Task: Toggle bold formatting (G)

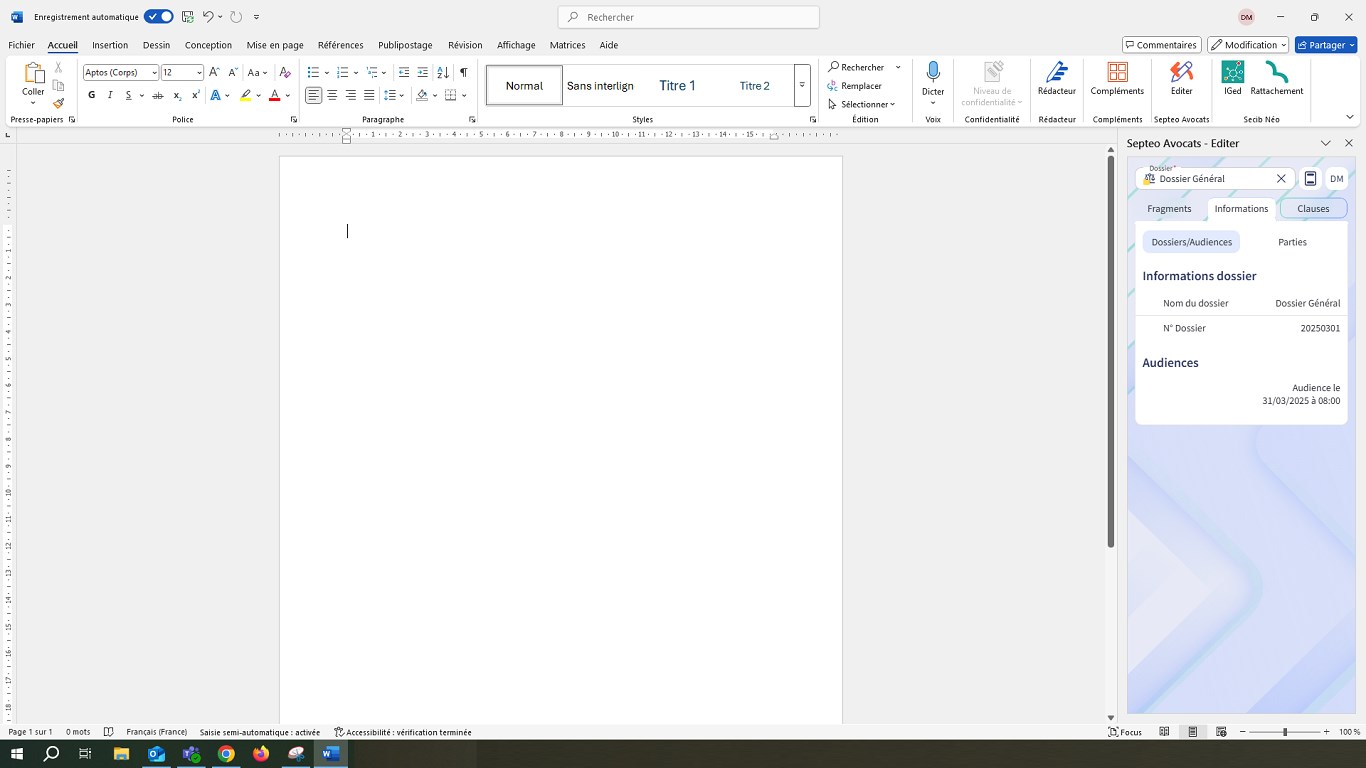Action: pyautogui.click(x=91, y=95)
